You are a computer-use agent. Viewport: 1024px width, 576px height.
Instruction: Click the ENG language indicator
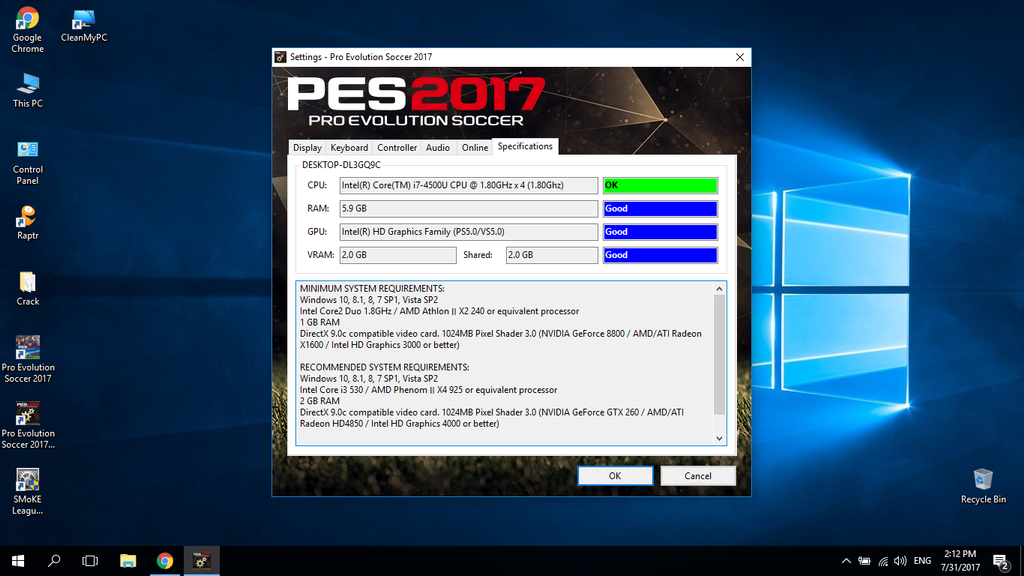[x=922, y=561]
